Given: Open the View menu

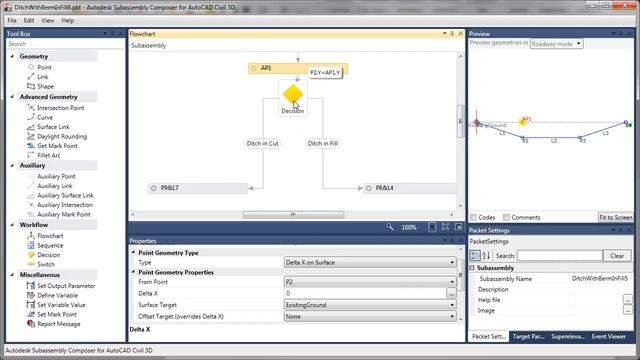Looking at the screenshot, I should click(48, 20).
